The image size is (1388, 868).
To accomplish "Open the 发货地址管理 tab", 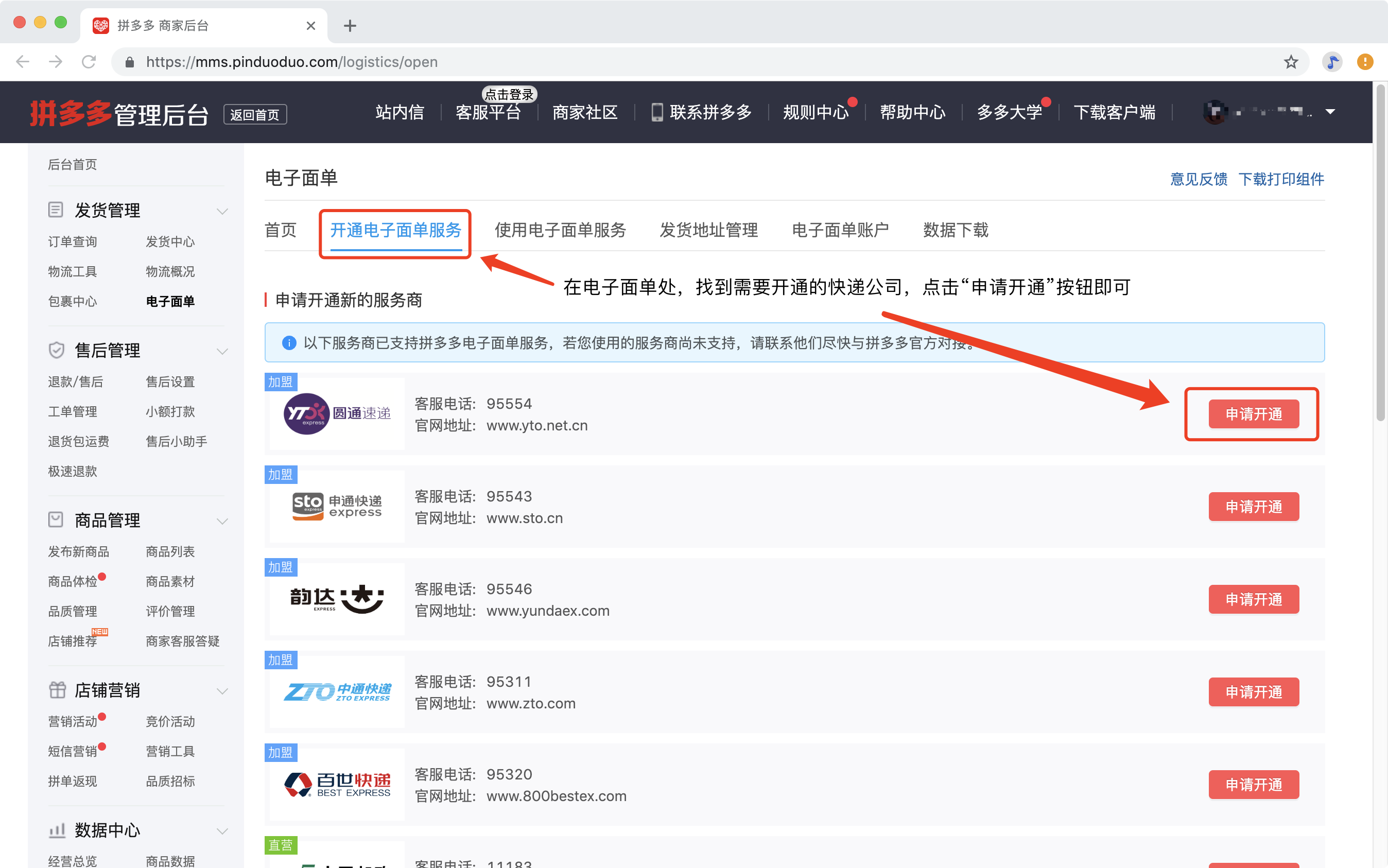I will pyautogui.click(x=709, y=230).
